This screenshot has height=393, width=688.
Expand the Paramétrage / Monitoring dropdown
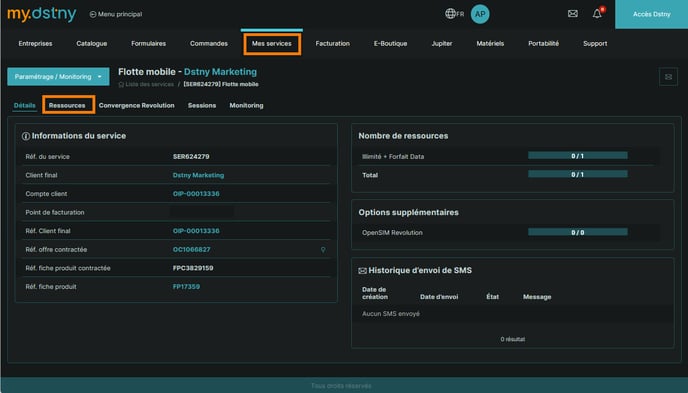pos(58,76)
